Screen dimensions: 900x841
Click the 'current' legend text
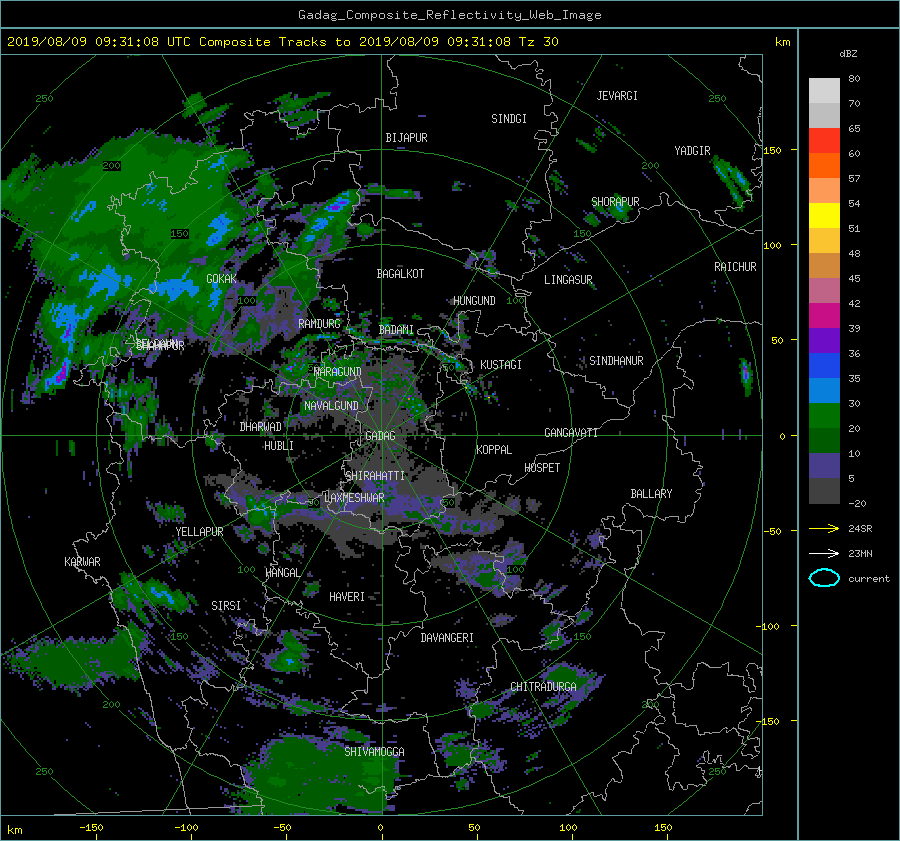click(869, 579)
